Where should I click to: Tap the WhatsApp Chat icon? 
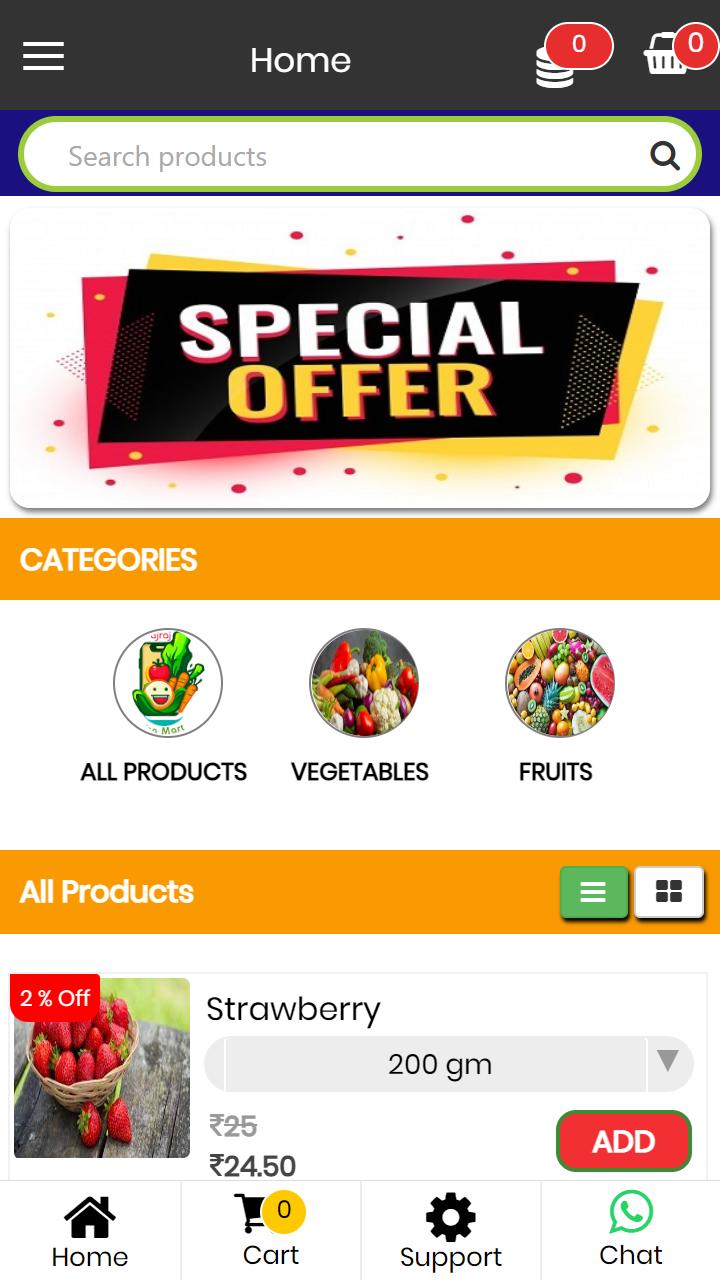coord(631,1212)
